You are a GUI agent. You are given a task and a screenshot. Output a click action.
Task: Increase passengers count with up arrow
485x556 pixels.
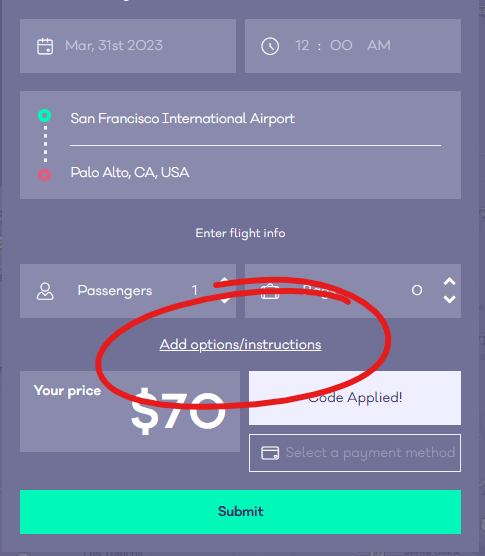[224, 282]
